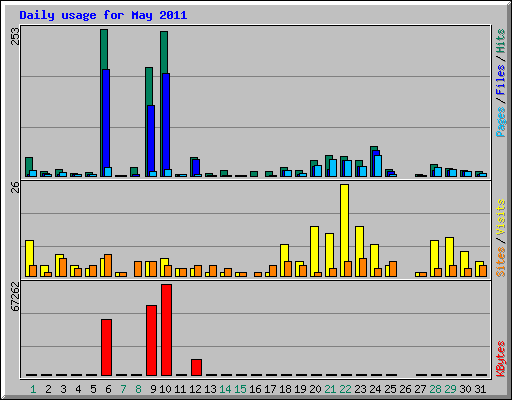Click green weekend day label 21
This screenshot has height=400, width=512.
[x=330, y=389]
